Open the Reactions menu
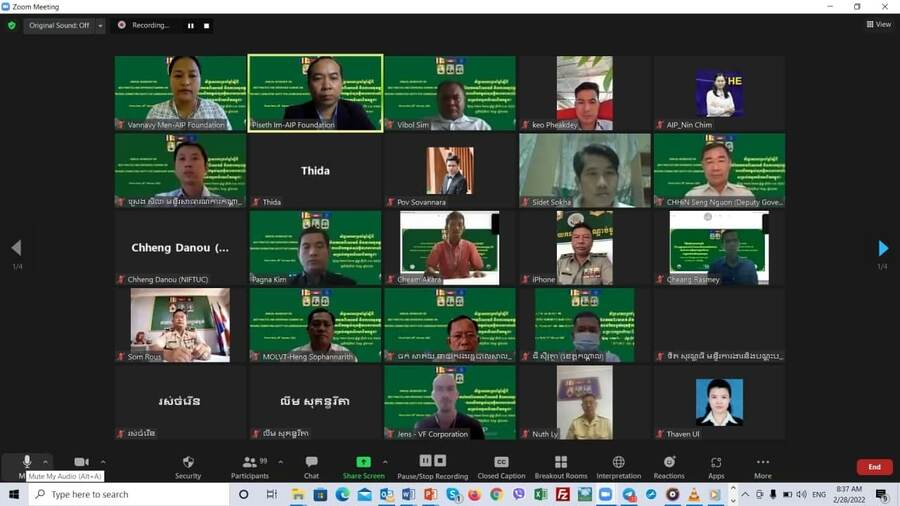Viewport: 900px width, 506px height. tap(669, 466)
